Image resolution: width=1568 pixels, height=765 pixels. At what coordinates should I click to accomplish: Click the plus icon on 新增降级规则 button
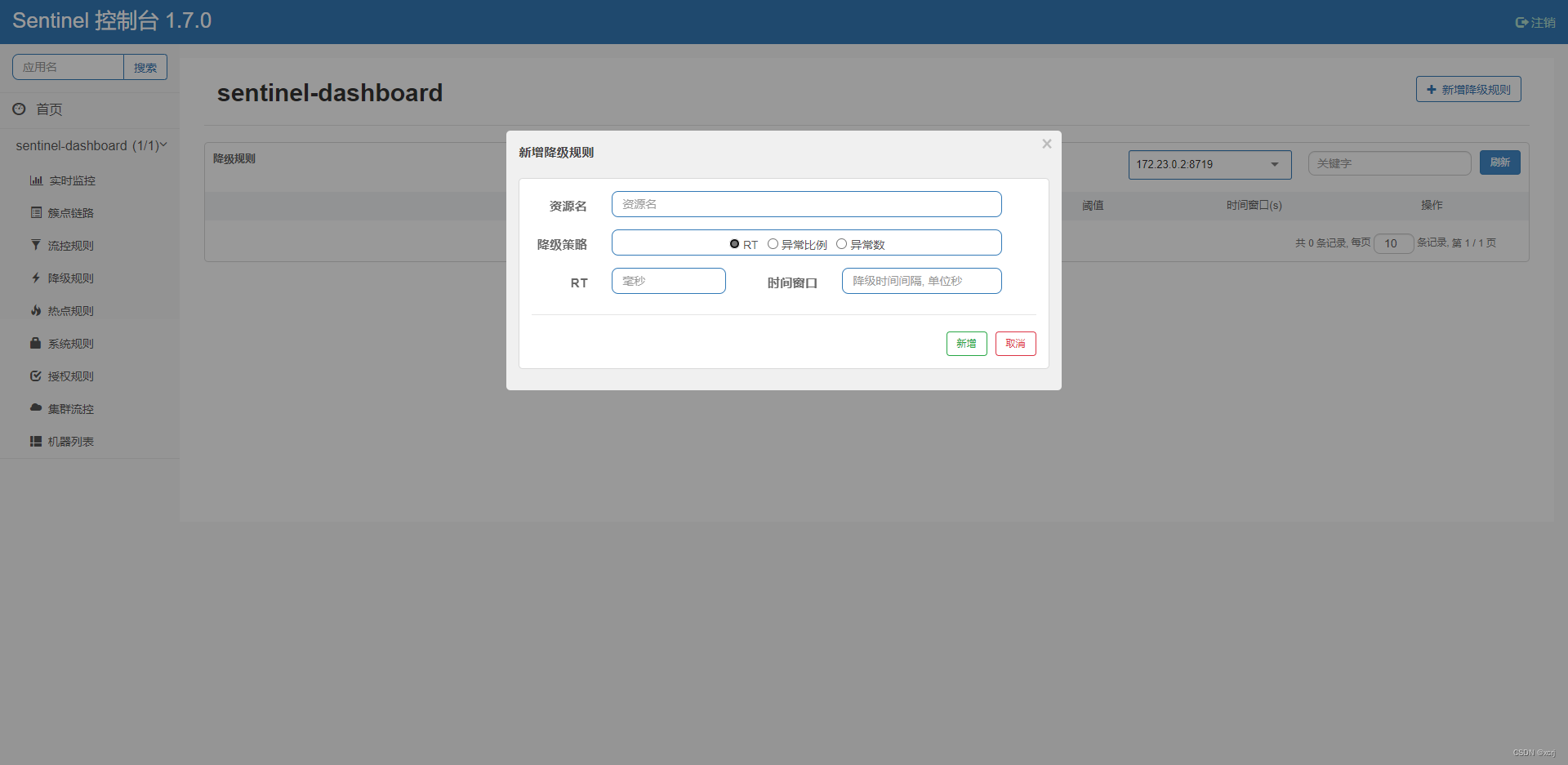click(x=1431, y=90)
